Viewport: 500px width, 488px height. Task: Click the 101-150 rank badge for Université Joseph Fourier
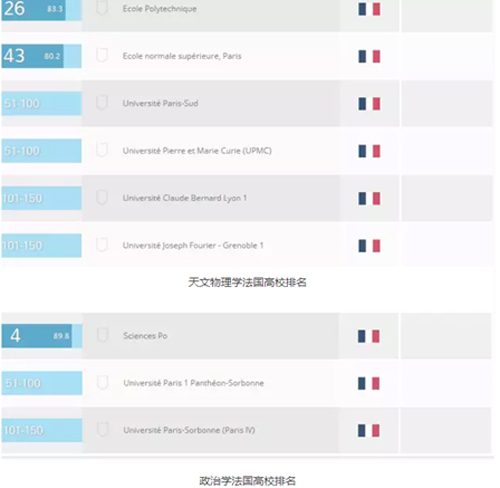click(x=42, y=245)
